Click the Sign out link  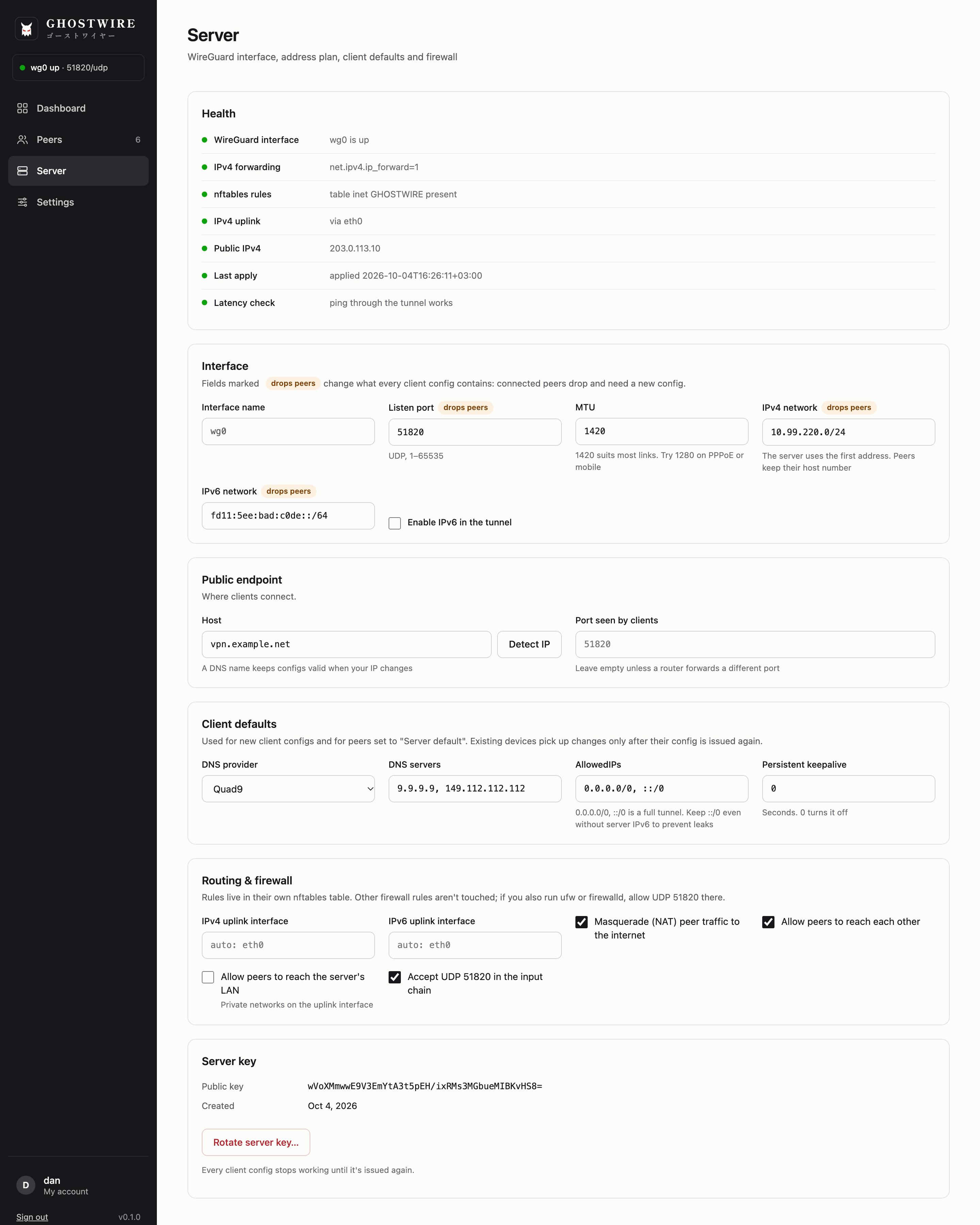(x=32, y=1217)
